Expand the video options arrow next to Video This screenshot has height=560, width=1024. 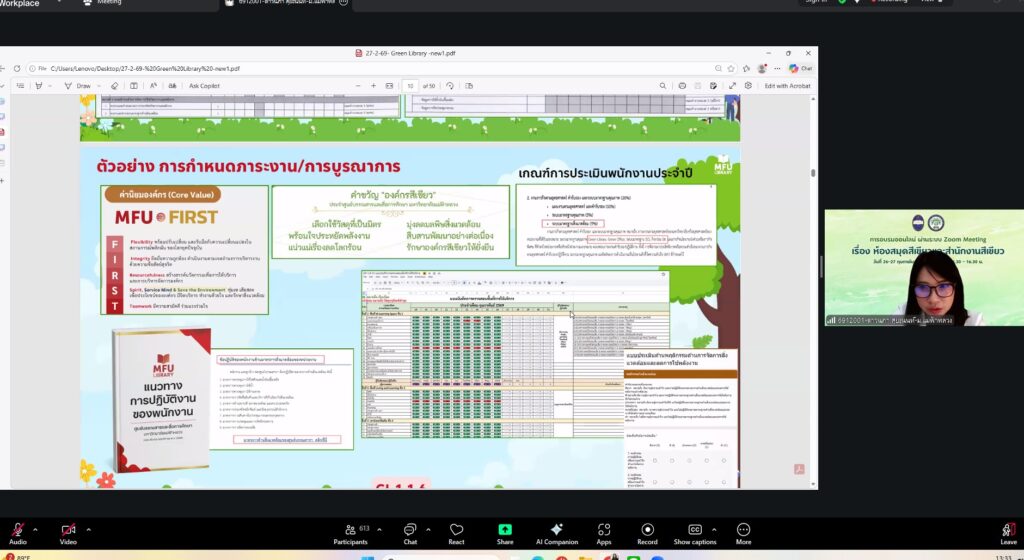88,529
